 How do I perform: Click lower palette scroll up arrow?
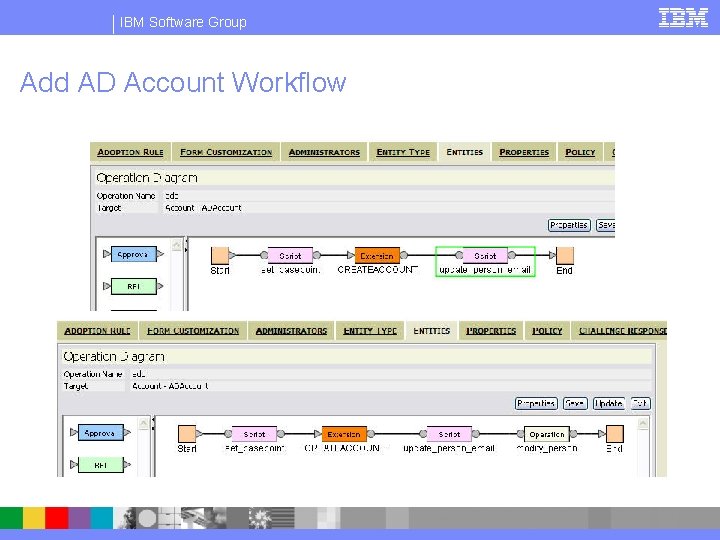point(143,423)
